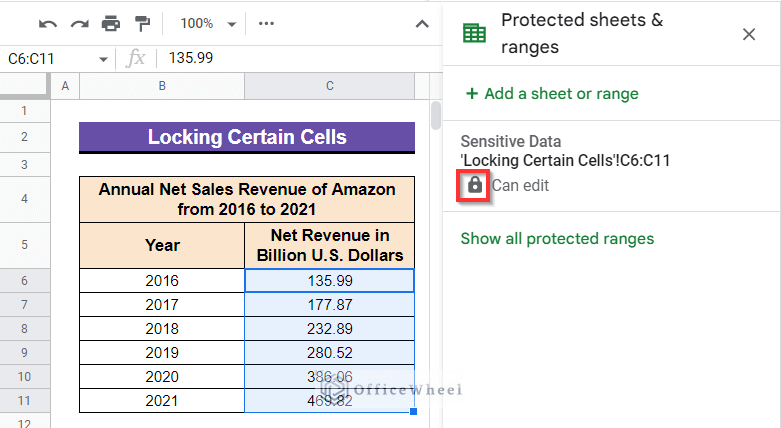Select row 2 header
The image size is (781, 428).
click(x=24, y=137)
